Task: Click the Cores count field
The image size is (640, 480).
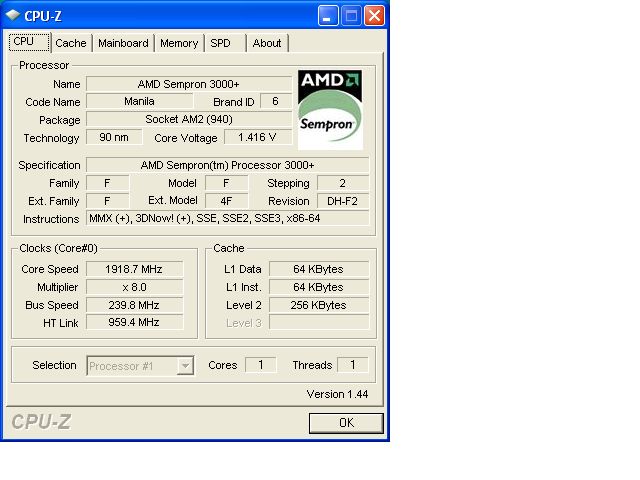Action: [261, 364]
